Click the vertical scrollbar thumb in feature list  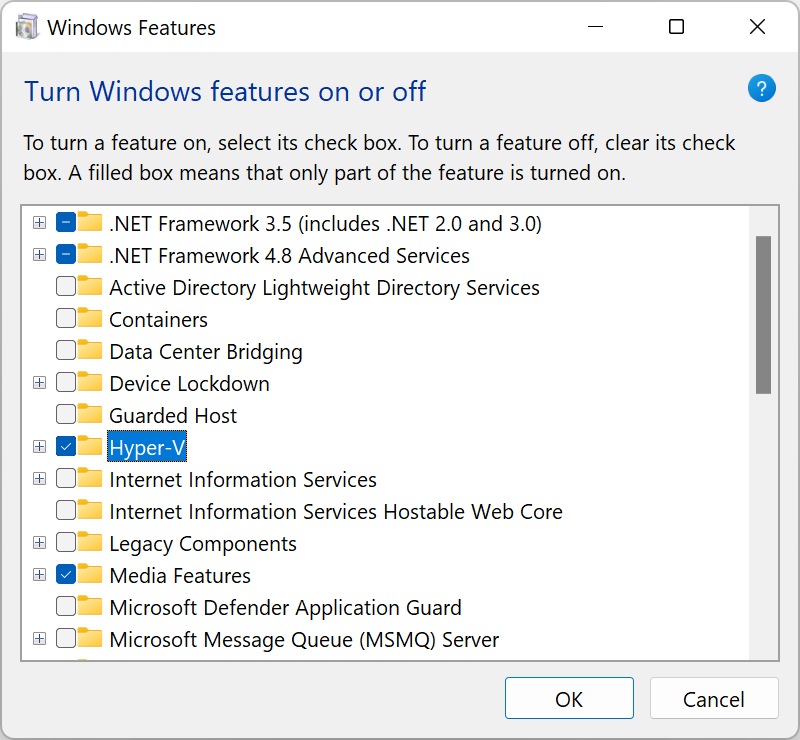pyautogui.click(x=763, y=314)
